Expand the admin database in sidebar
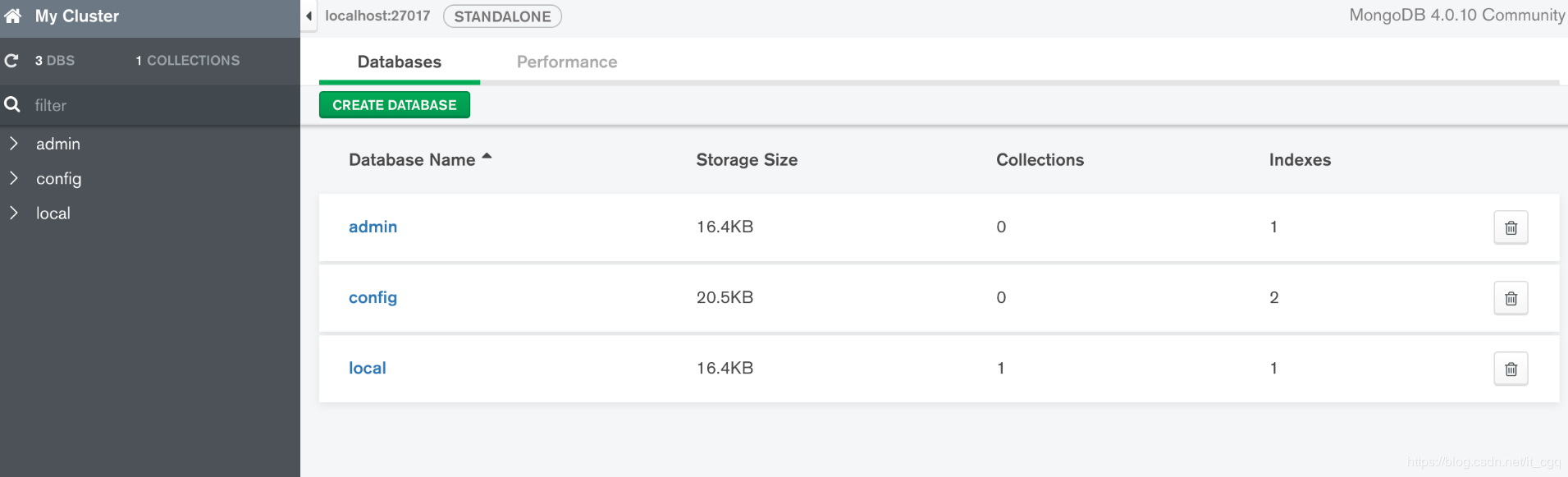1568x477 pixels. [14, 144]
